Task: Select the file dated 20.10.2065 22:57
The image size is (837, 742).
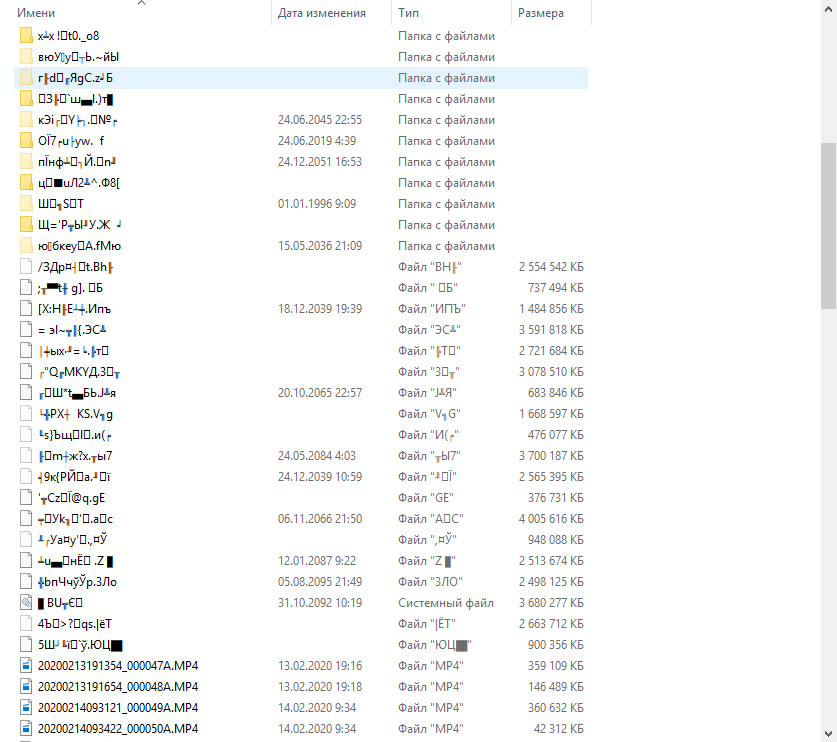Action: [x=79, y=392]
